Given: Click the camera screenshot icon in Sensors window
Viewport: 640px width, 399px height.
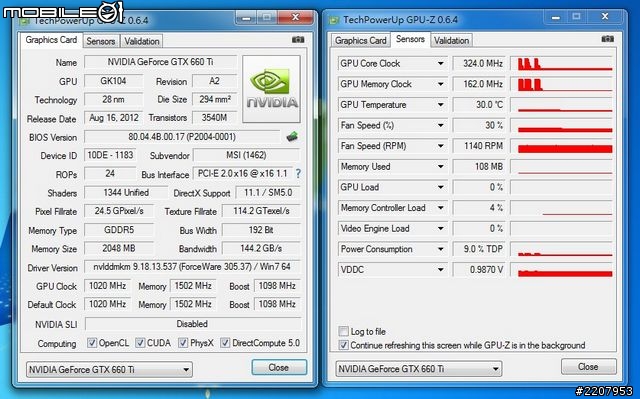Looking at the screenshot, I should click(x=608, y=39).
